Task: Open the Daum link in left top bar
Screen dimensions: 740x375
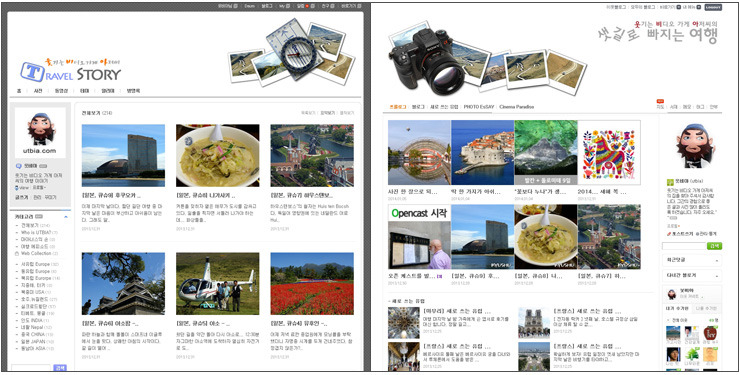Action: [x=250, y=6]
